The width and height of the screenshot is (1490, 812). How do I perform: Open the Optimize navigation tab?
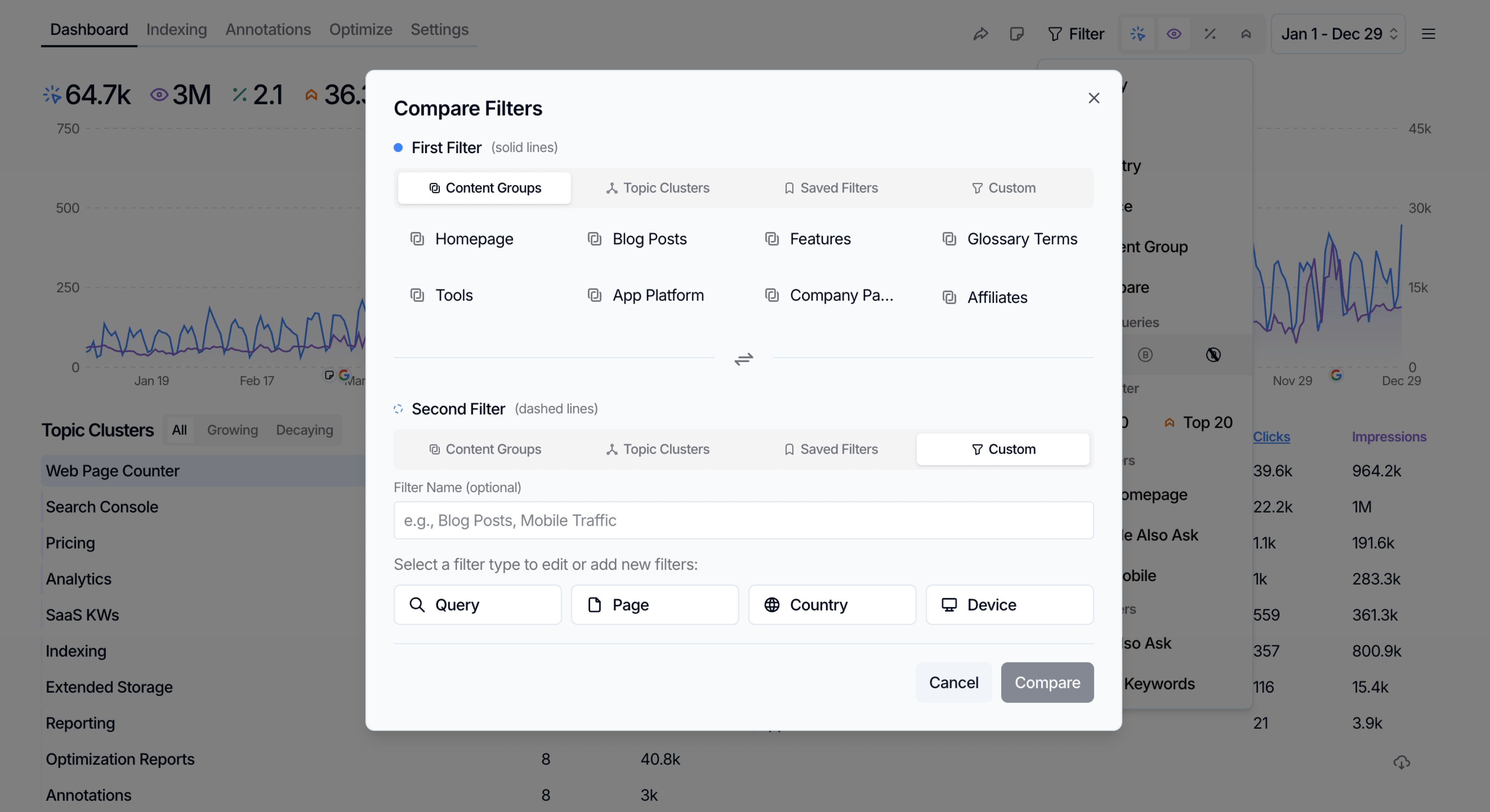tap(360, 29)
